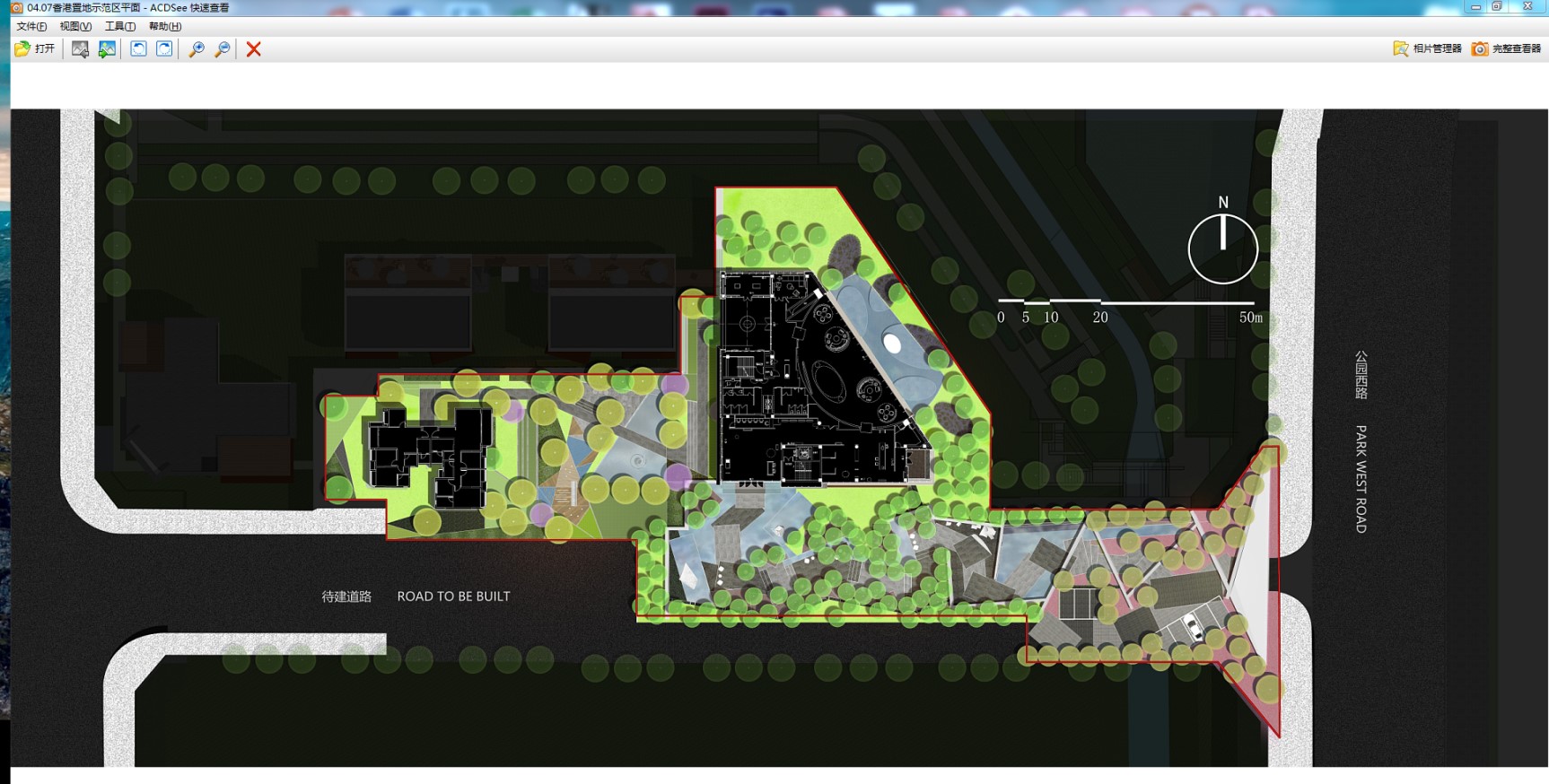Zoom out with the magnifier minus icon
Screen dimensions: 1549x784
click(x=222, y=49)
